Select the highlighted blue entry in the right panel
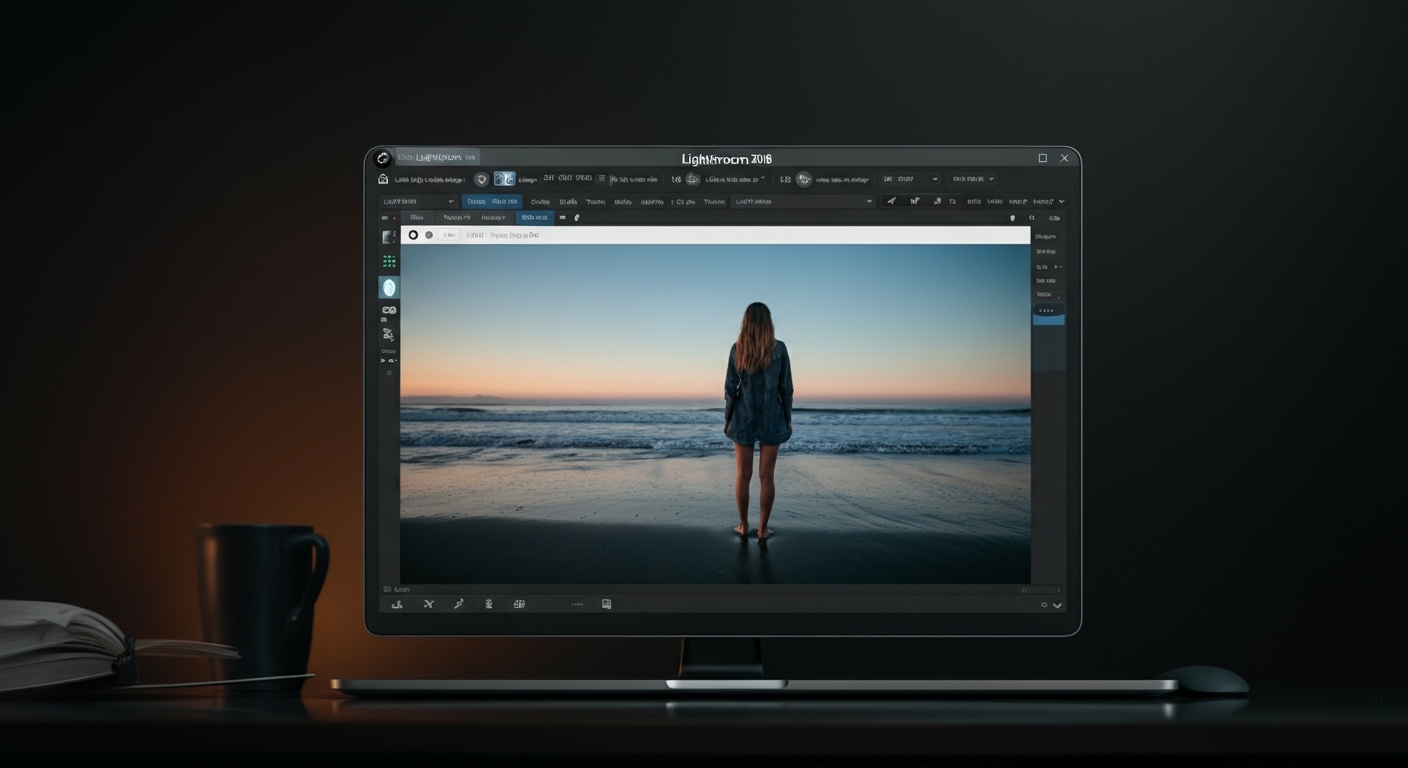Viewport: 1408px width, 768px height. (x=1049, y=319)
